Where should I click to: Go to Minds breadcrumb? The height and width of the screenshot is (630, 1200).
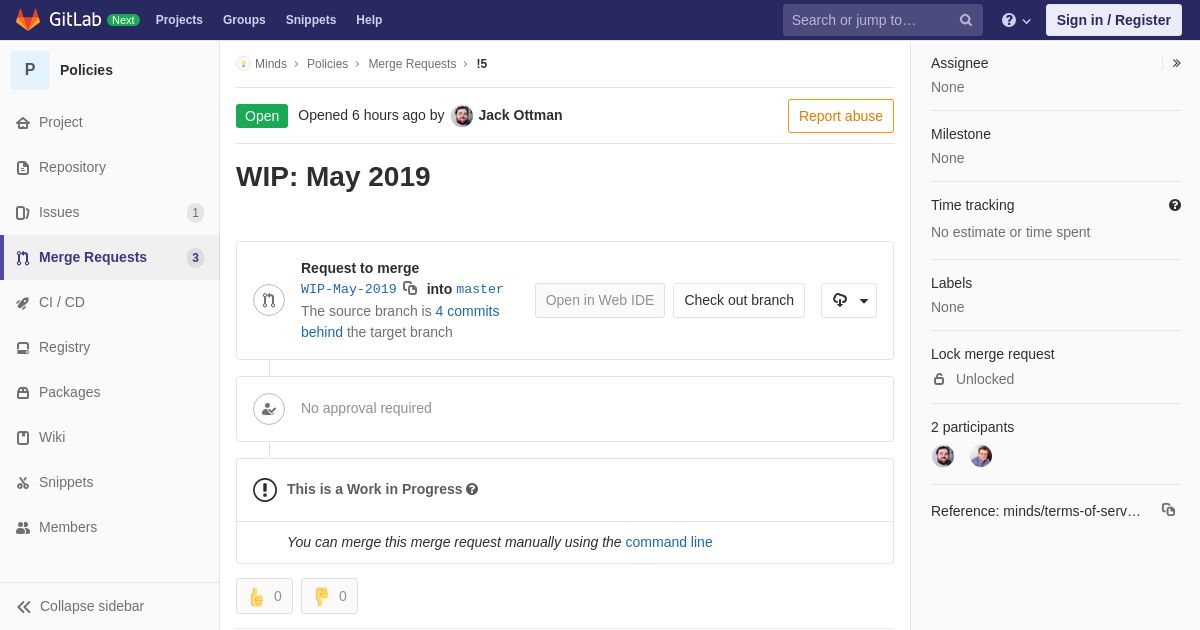click(271, 64)
